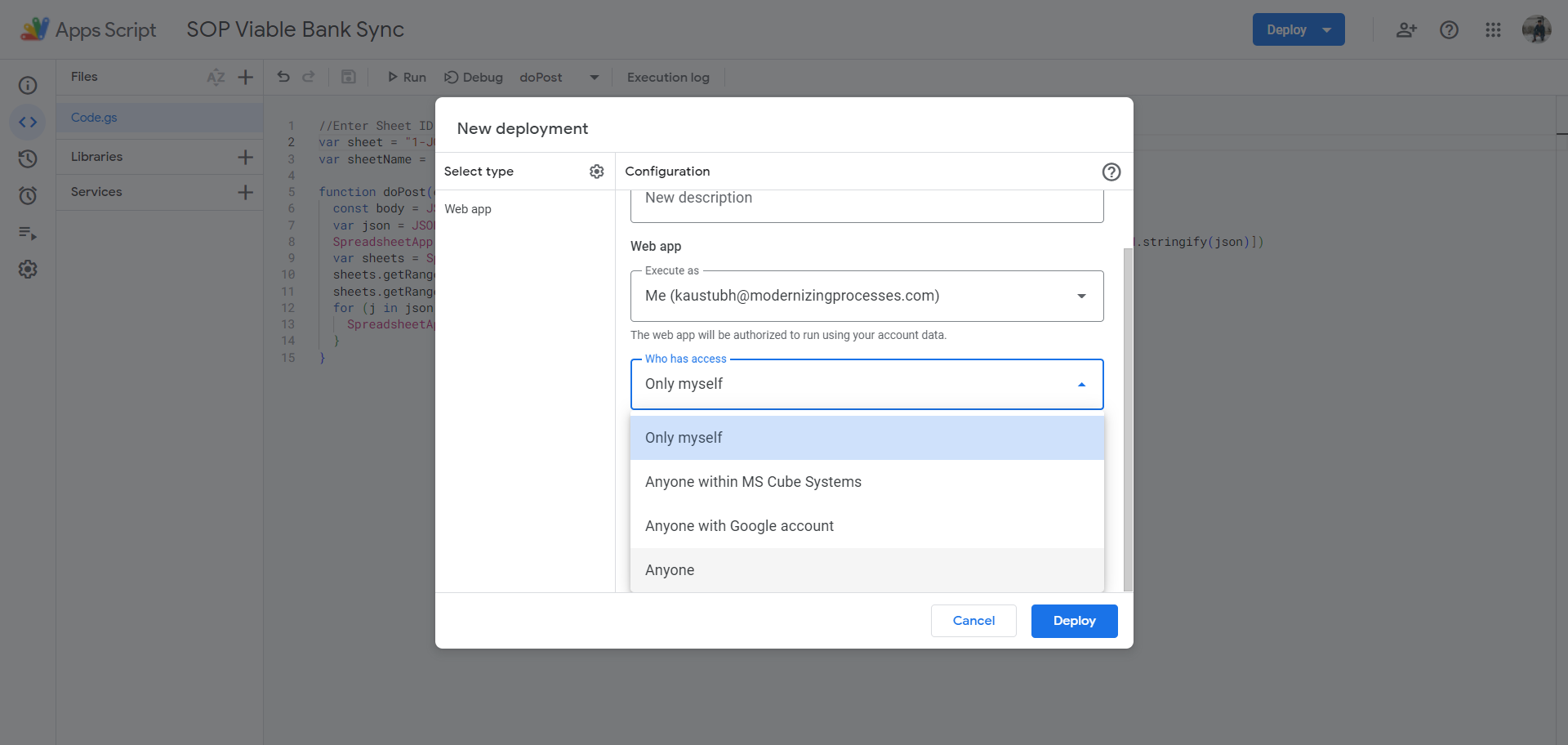Click the redo arrow in editor toolbar
This screenshot has width=1568, height=745.
[x=309, y=77]
